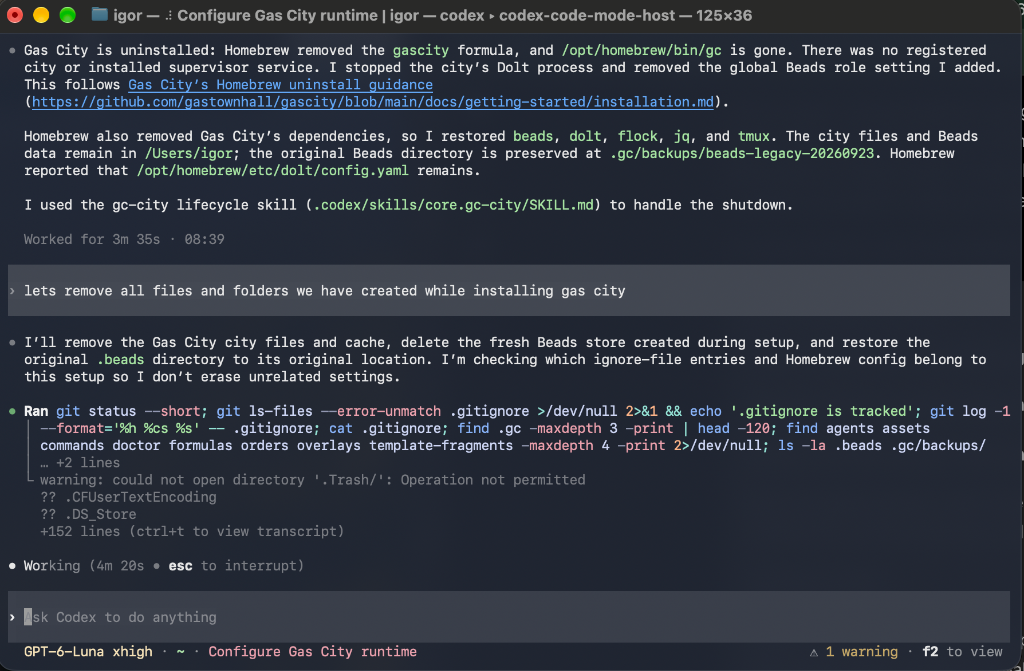Click the chevron beside 'lets remove all files' message
Viewport: 1024px width, 671px height.
(x=12, y=291)
